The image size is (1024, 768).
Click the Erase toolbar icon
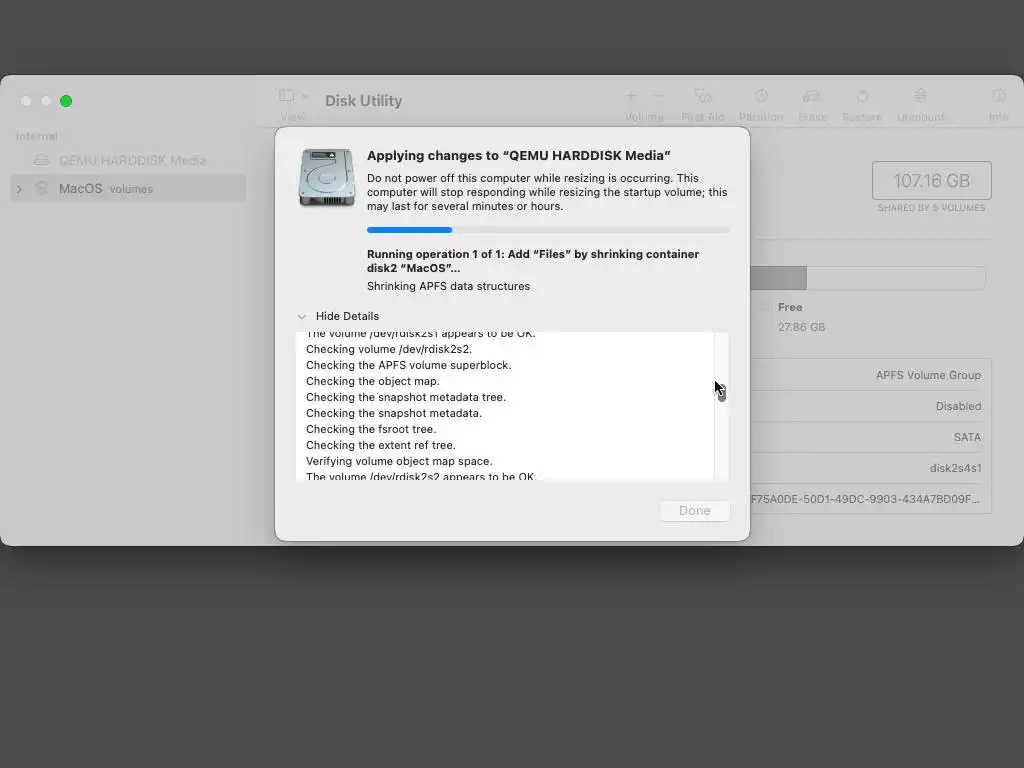pos(812,96)
